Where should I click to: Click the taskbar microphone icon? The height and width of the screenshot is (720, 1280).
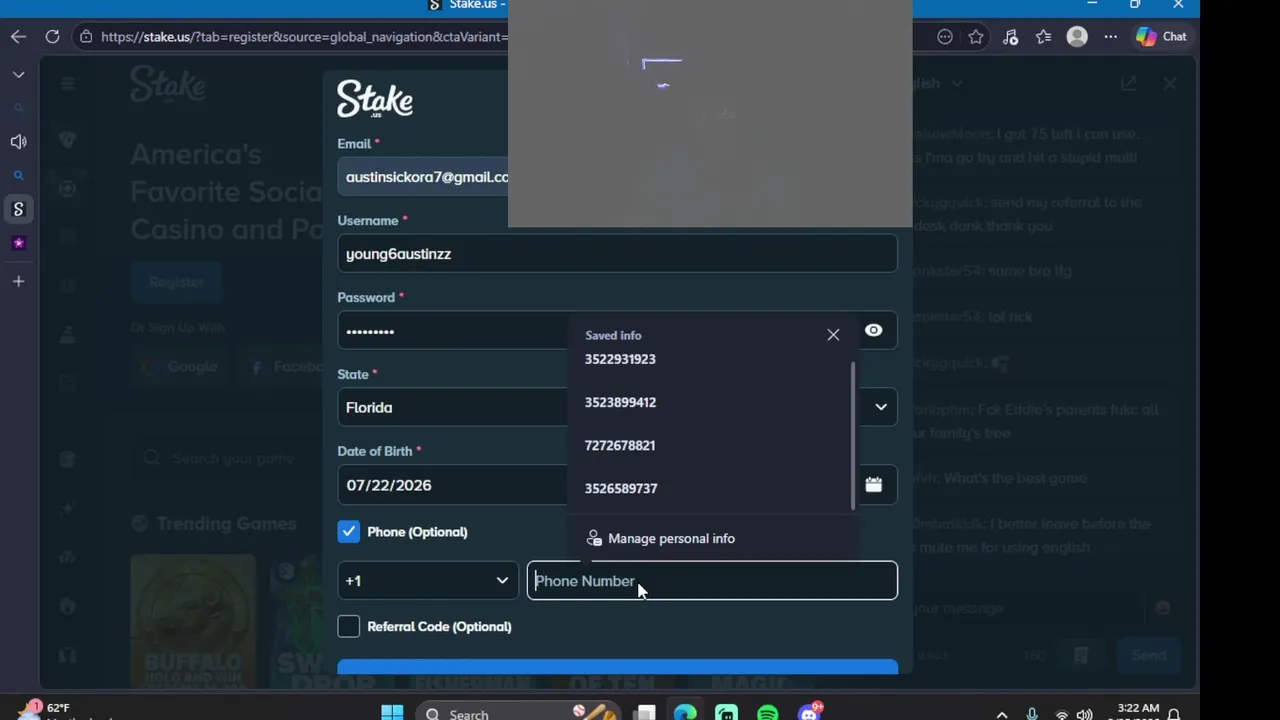[1032, 714]
